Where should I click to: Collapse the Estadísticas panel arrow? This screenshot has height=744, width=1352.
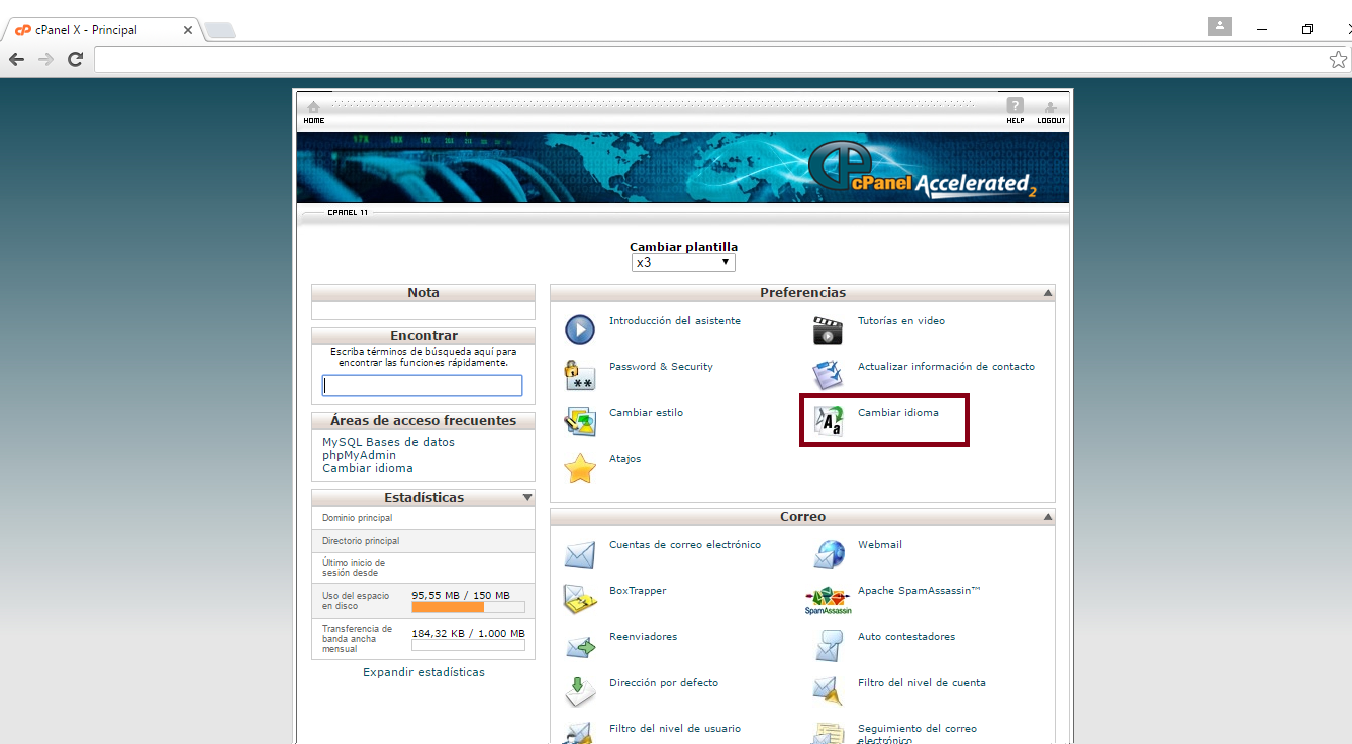(527, 498)
